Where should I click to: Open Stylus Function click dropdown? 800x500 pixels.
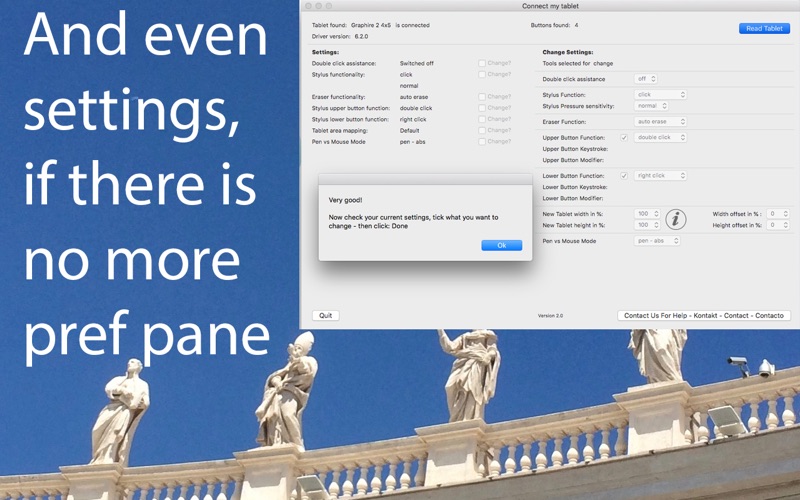660,94
